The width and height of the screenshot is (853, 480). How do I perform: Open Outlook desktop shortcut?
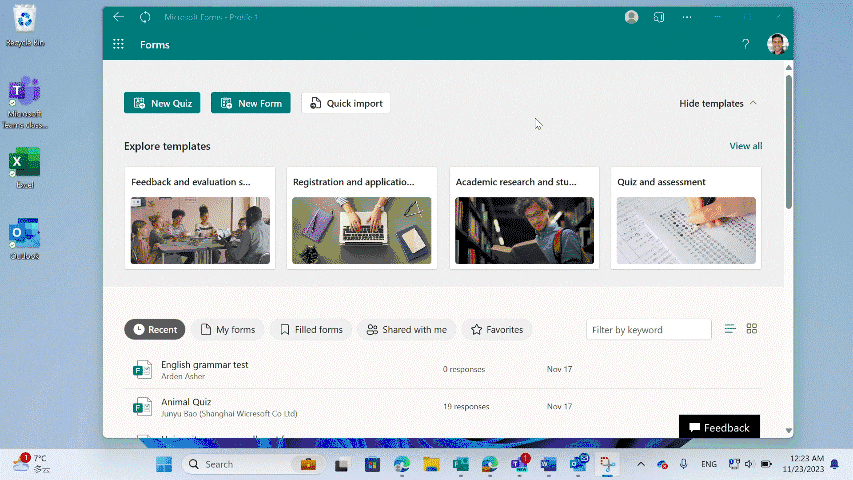click(25, 239)
